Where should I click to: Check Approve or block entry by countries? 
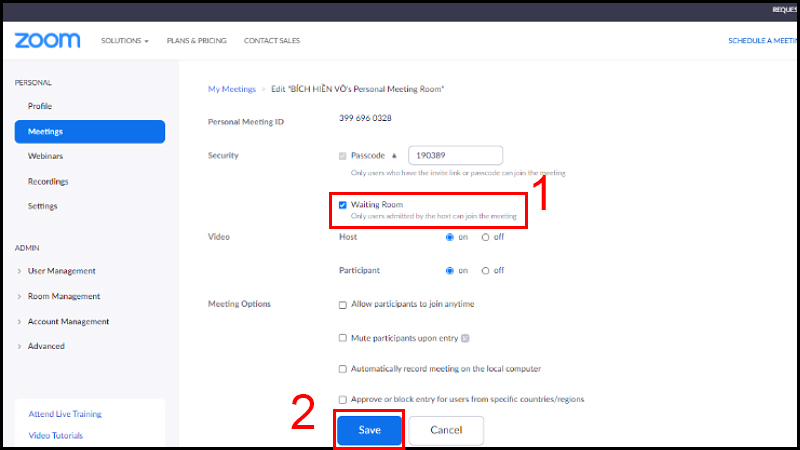click(x=342, y=399)
